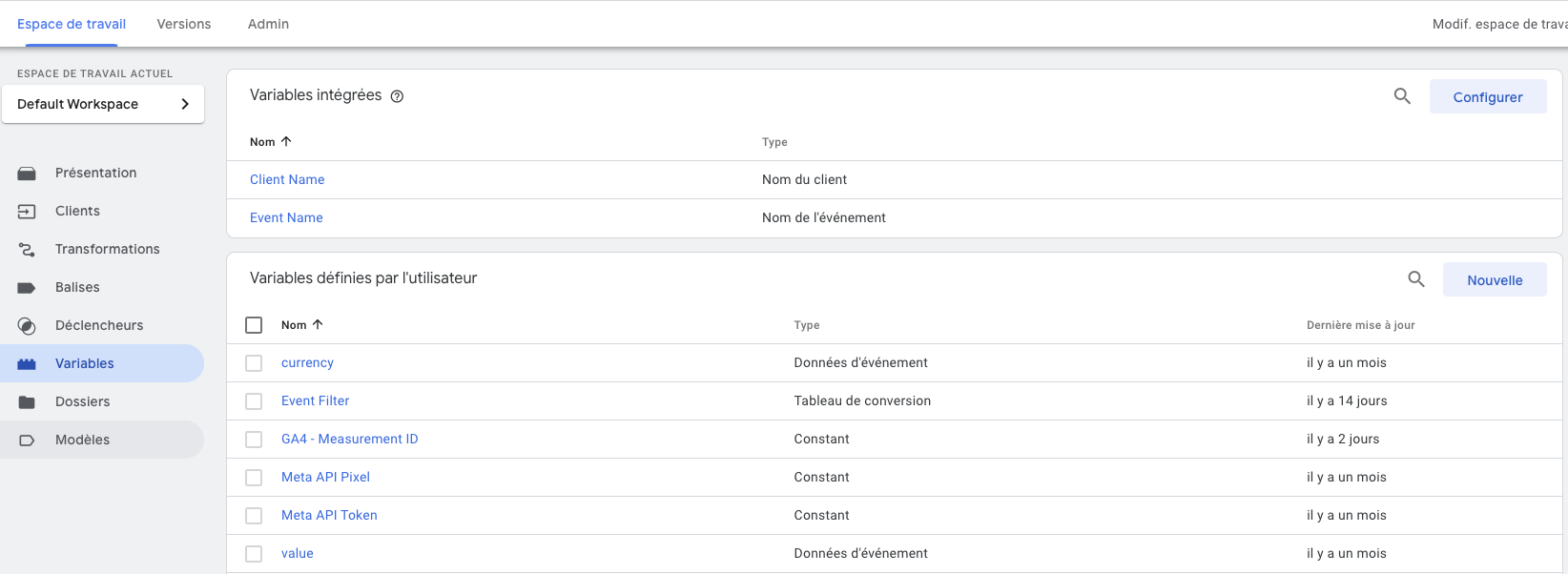
Task: Click the Balises tag icon
Action: click(x=27, y=288)
